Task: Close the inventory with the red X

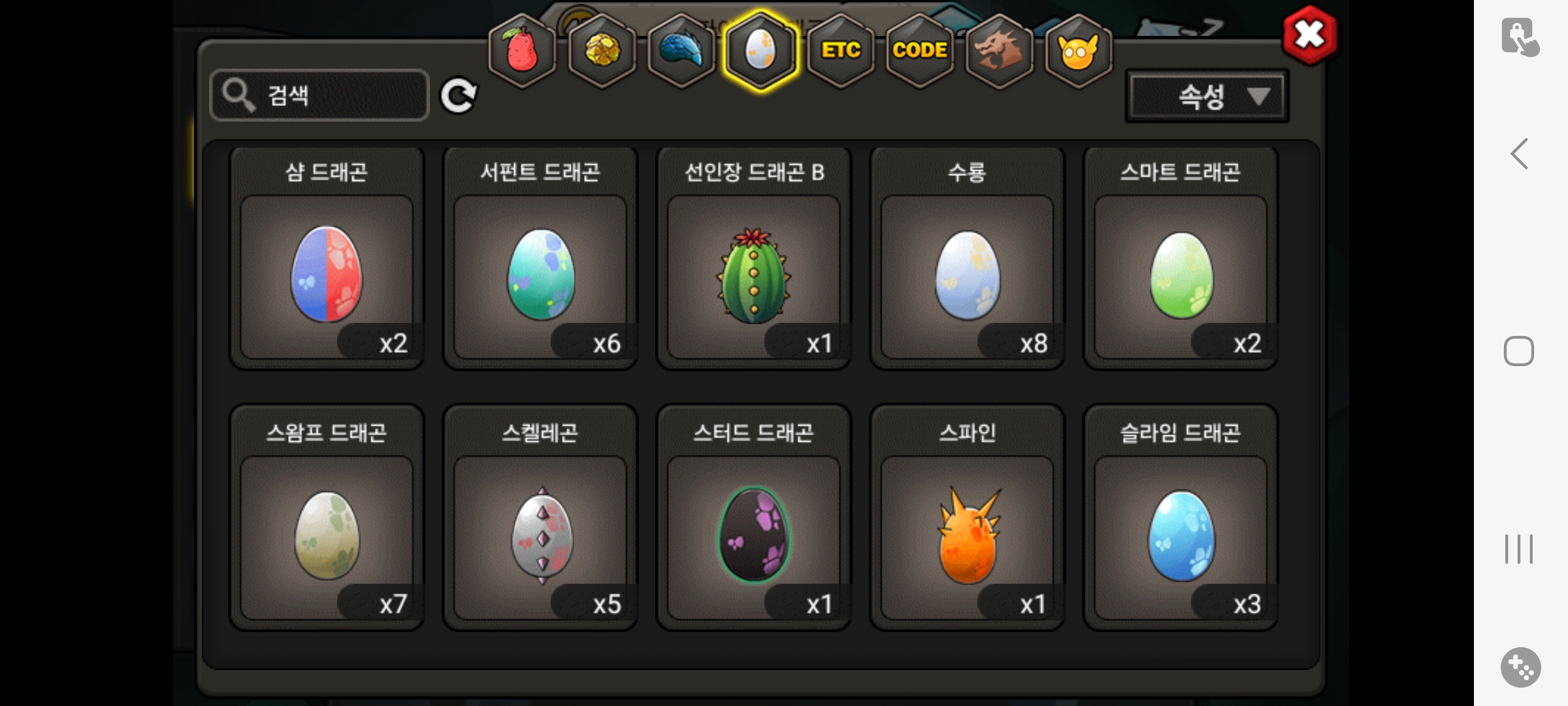Action: click(x=1310, y=35)
